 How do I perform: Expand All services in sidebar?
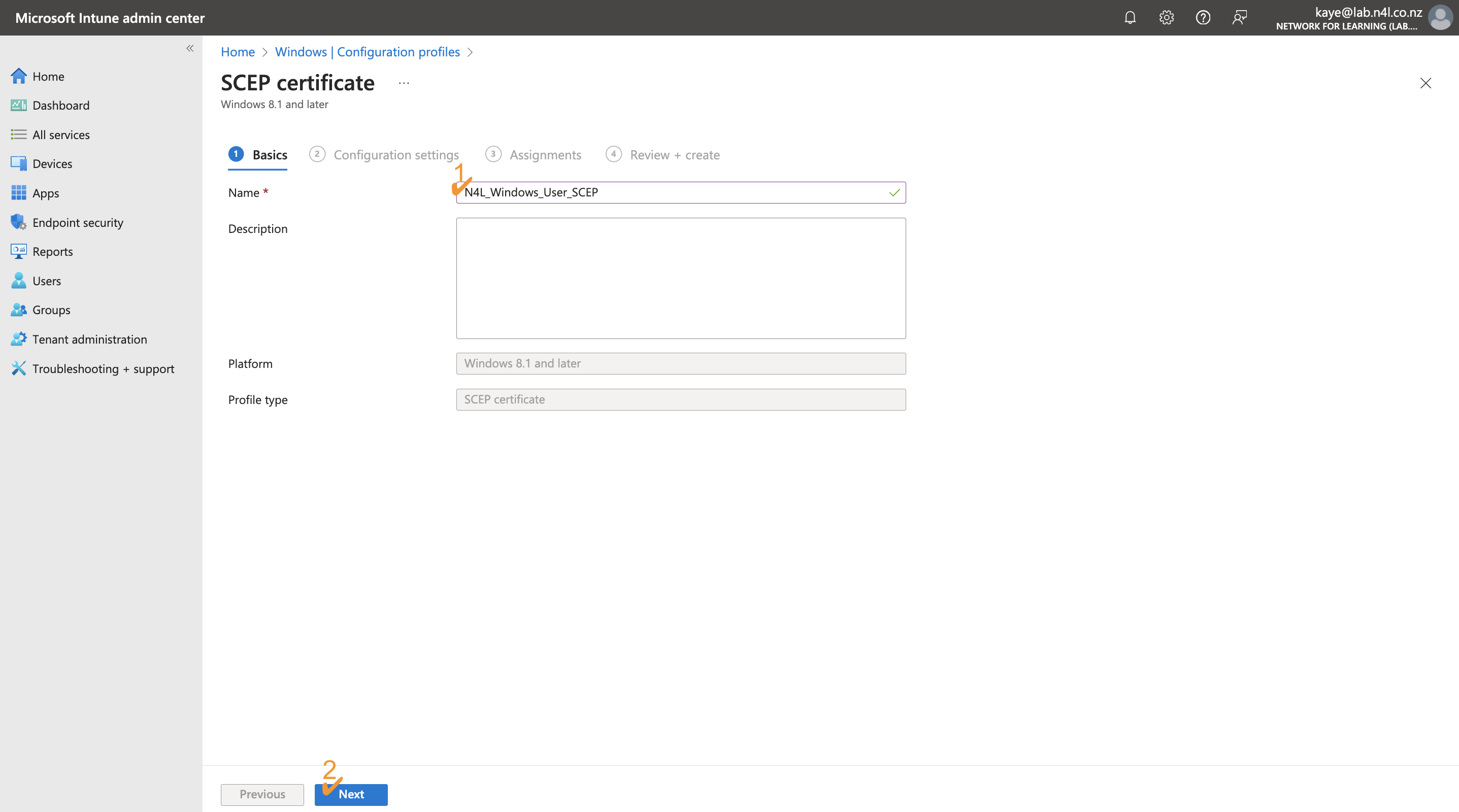[x=61, y=134]
